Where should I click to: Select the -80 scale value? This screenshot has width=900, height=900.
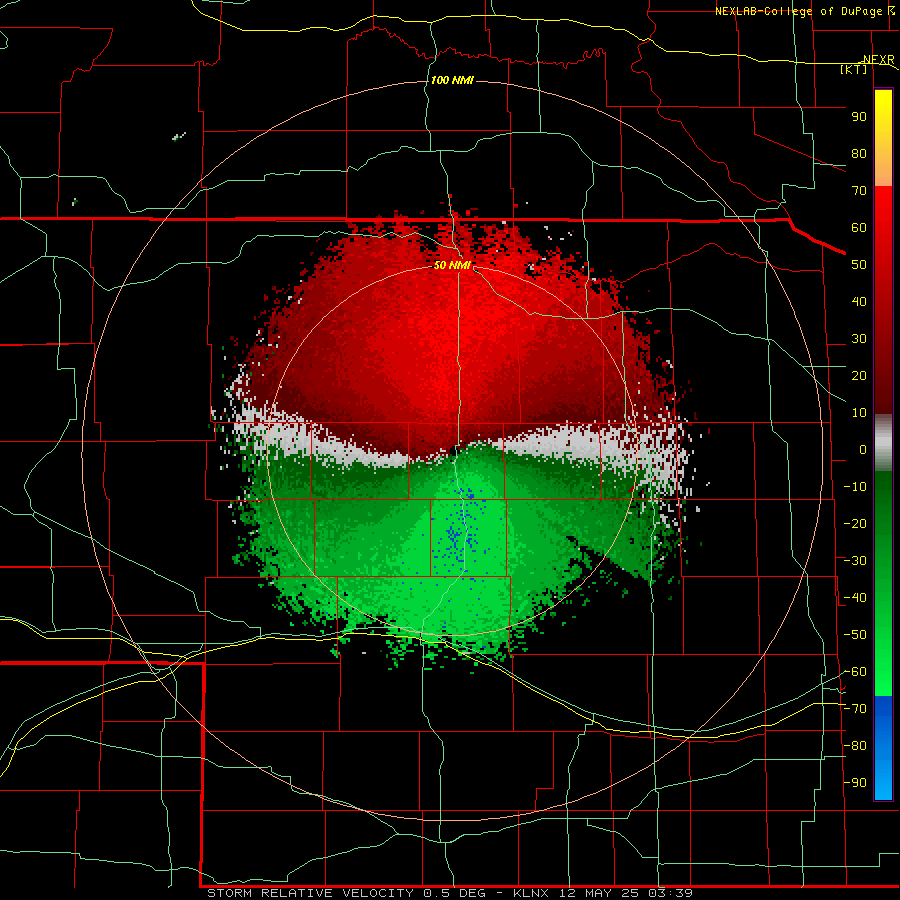pos(855,746)
